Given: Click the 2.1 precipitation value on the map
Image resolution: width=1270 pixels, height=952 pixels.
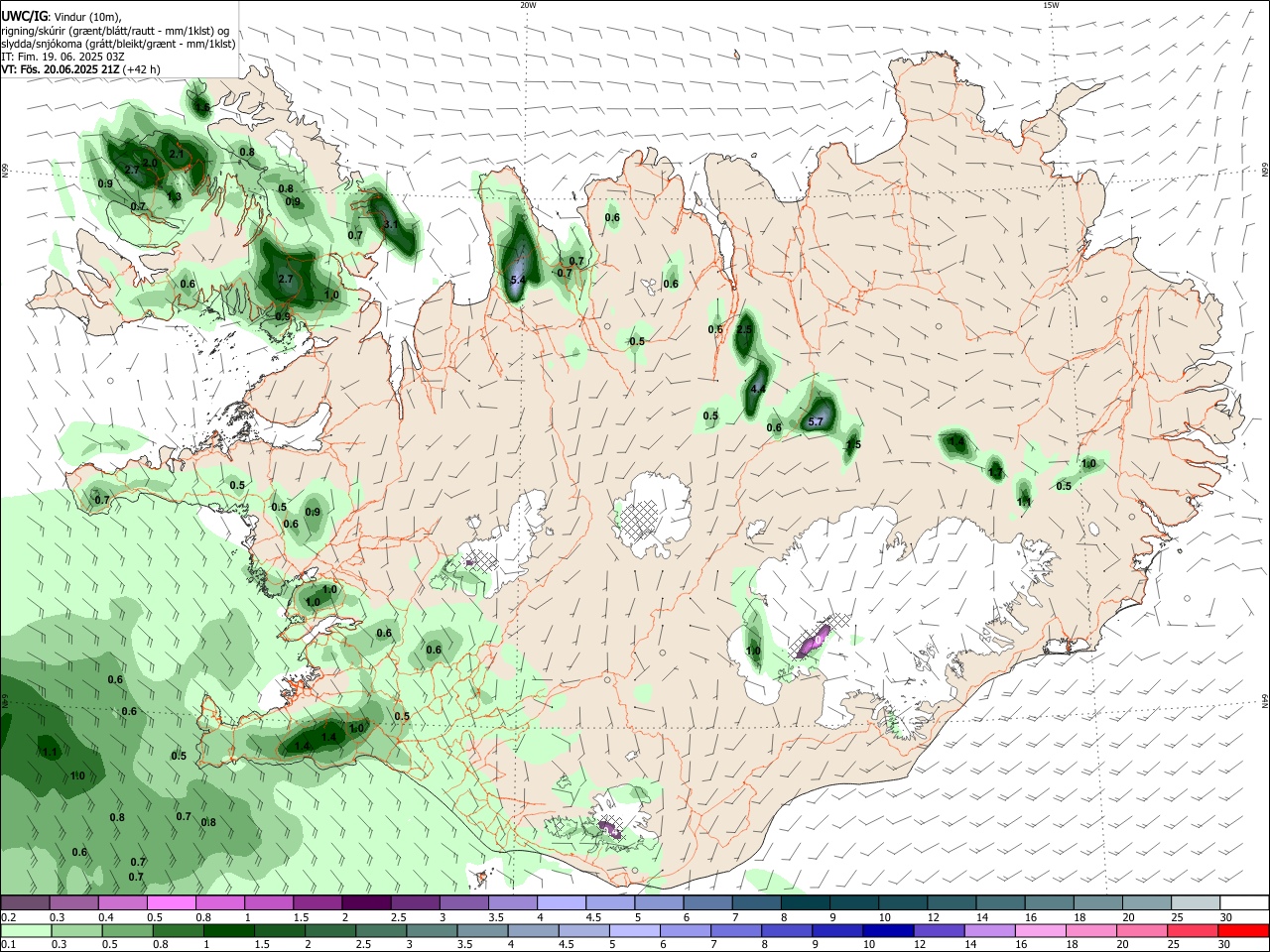Looking at the screenshot, I should (x=178, y=155).
